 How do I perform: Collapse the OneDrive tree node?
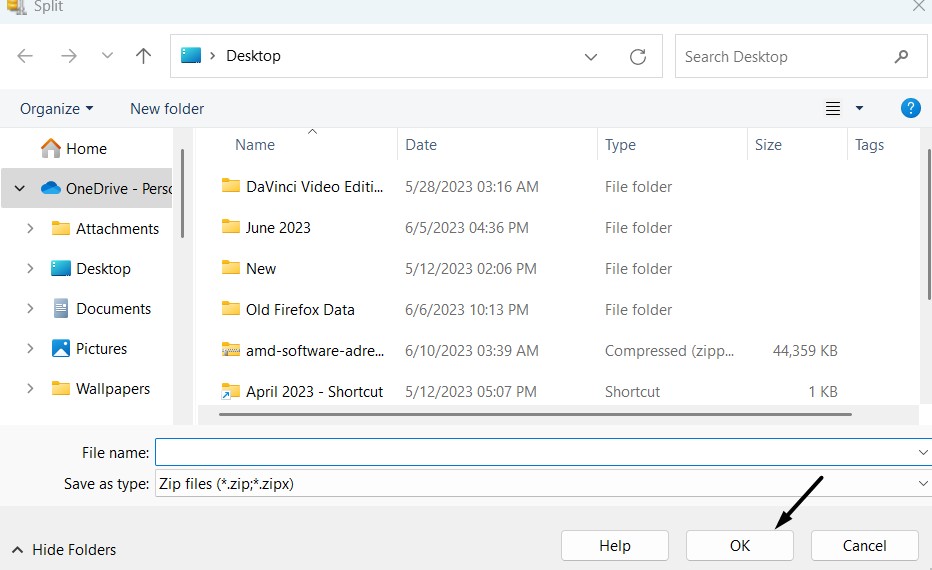click(x=20, y=188)
